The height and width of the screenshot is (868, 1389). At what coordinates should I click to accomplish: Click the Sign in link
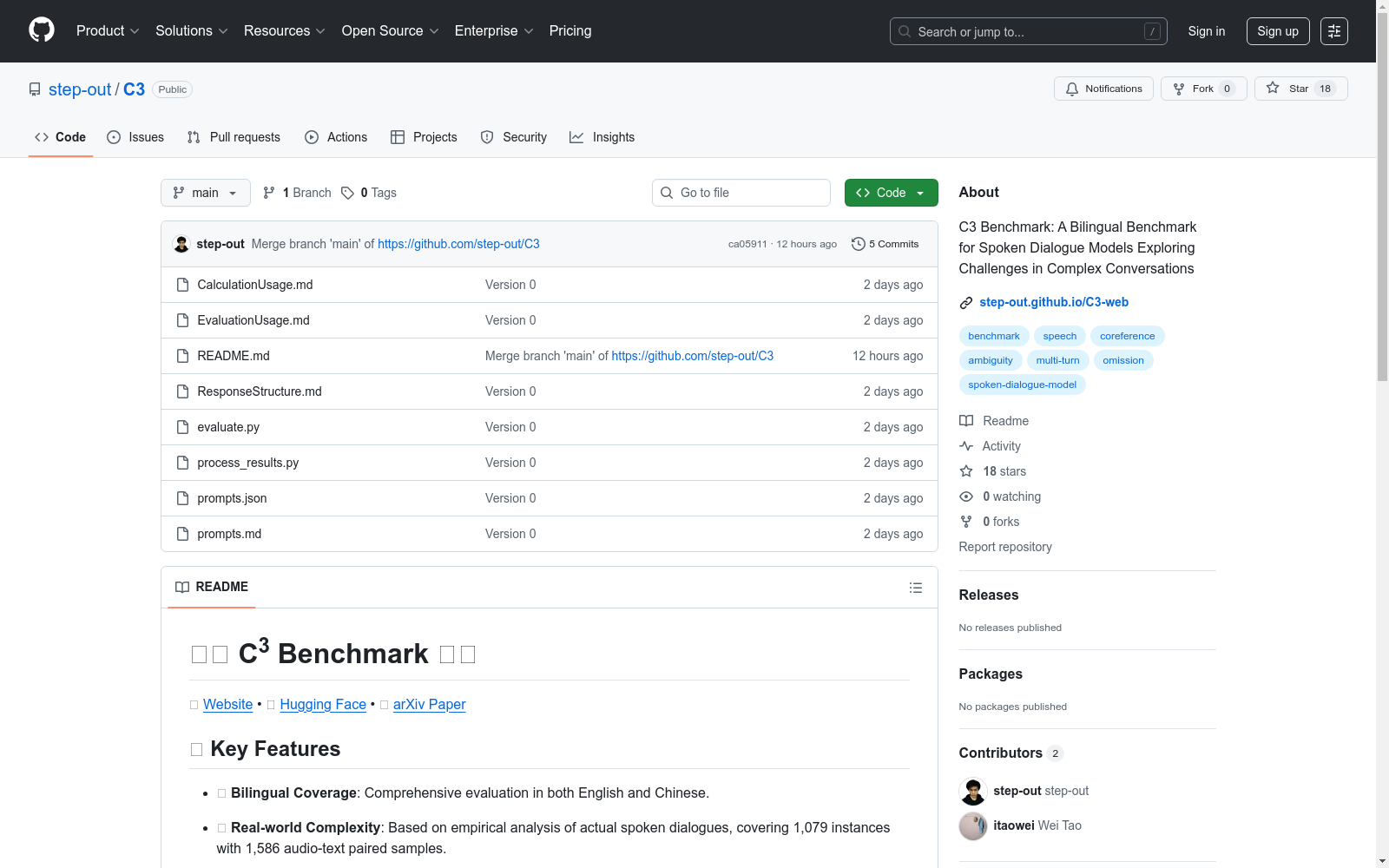point(1207,31)
